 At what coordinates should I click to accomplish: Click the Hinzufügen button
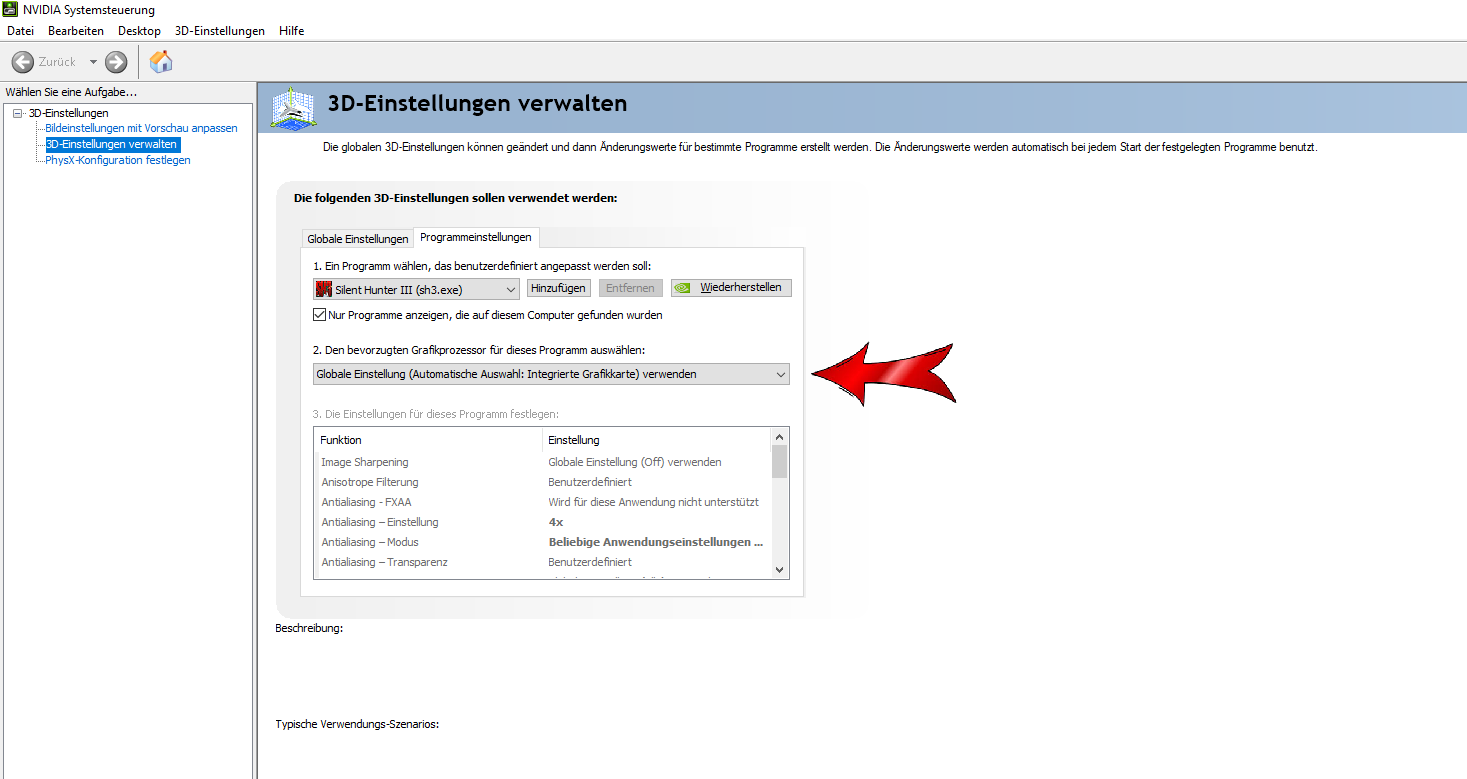pos(558,288)
